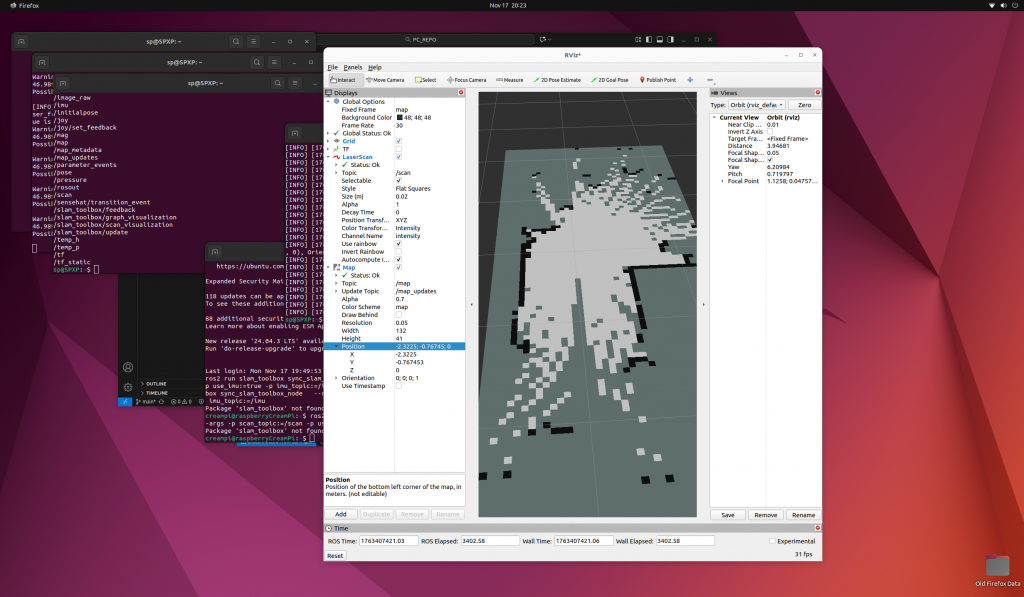Toggle the Grid display checkbox
This screenshot has width=1024, height=597.
[x=398, y=141]
